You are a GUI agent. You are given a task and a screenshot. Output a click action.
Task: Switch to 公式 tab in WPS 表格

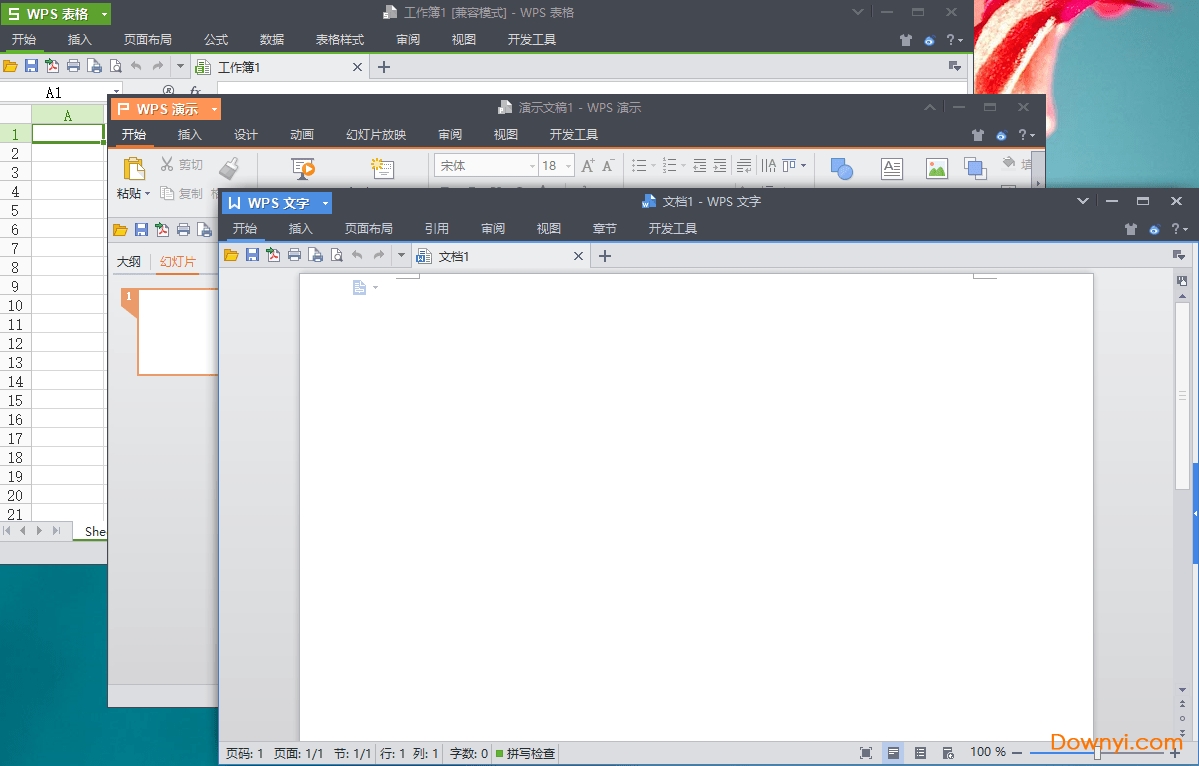216,40
